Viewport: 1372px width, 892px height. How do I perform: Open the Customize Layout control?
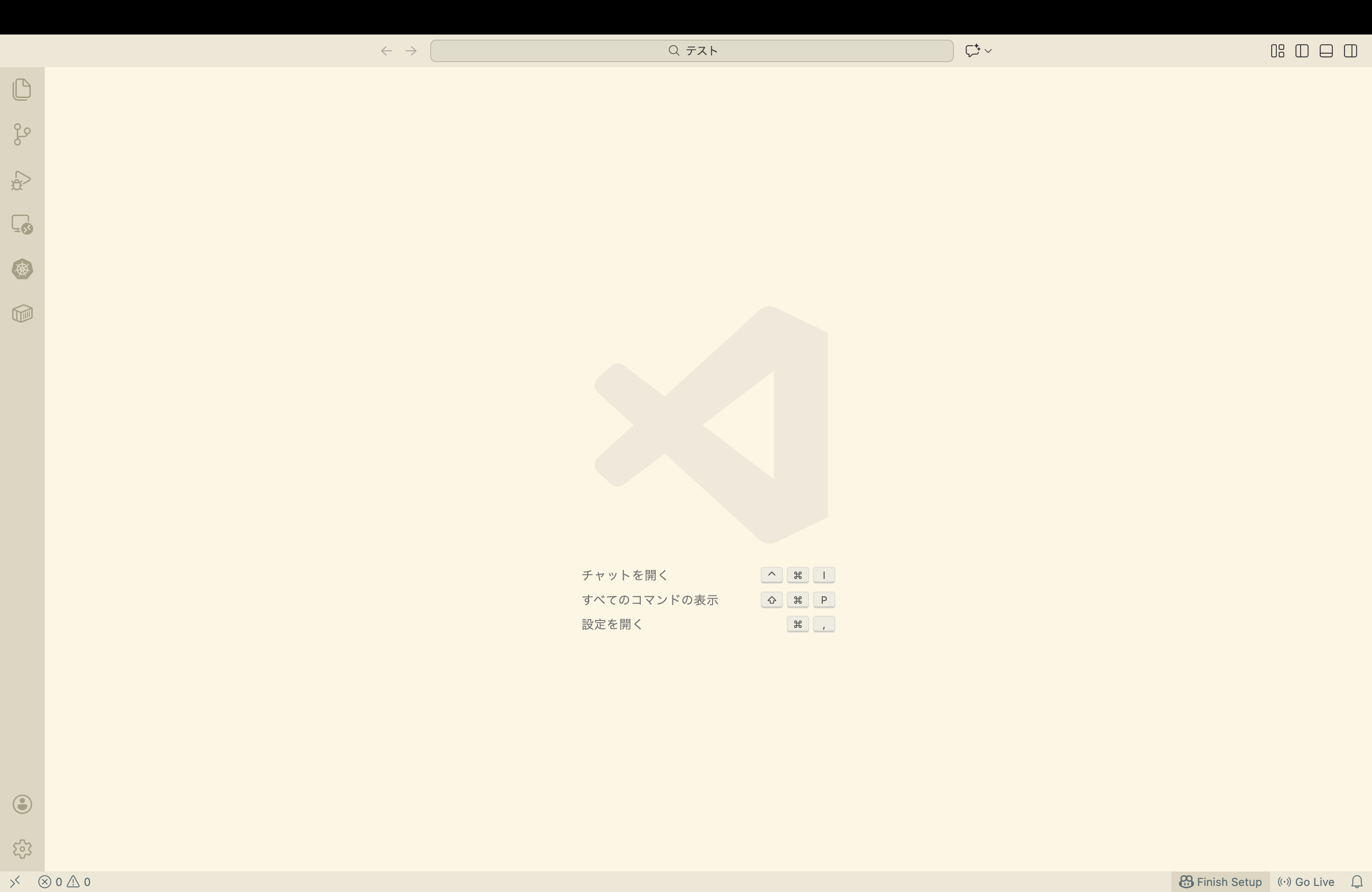(1277, 51)
